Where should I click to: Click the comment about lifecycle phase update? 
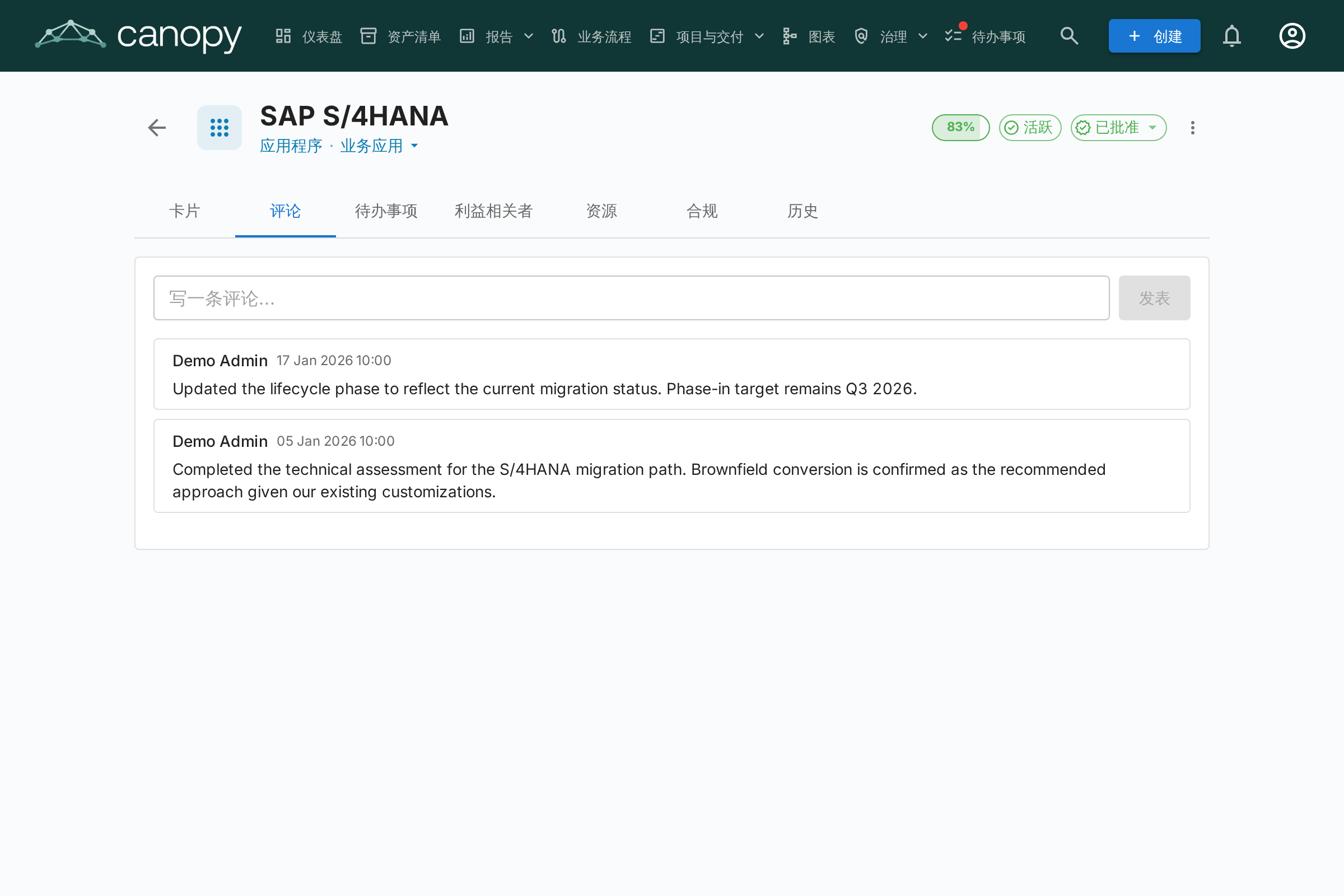tap(544, 389)
